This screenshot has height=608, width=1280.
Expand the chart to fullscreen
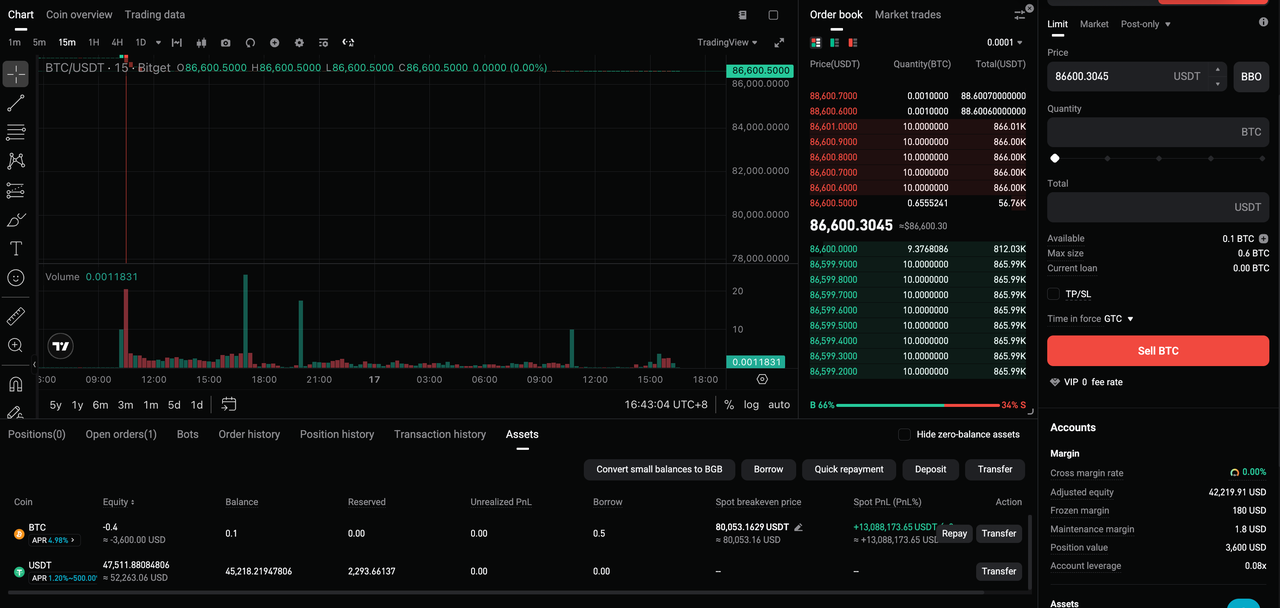[x=779, y=43]
